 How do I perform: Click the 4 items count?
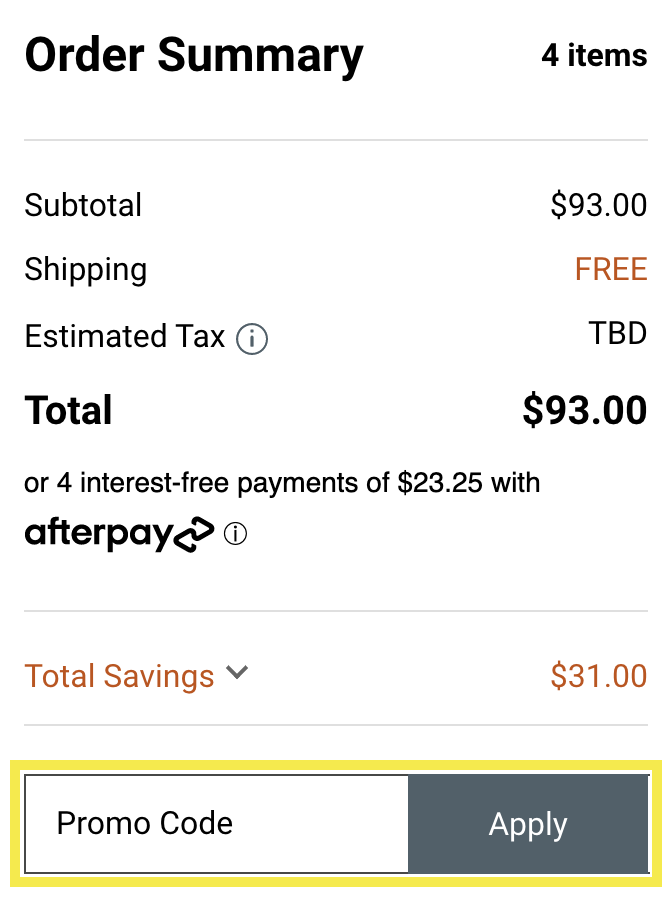[x=594, y=55]
